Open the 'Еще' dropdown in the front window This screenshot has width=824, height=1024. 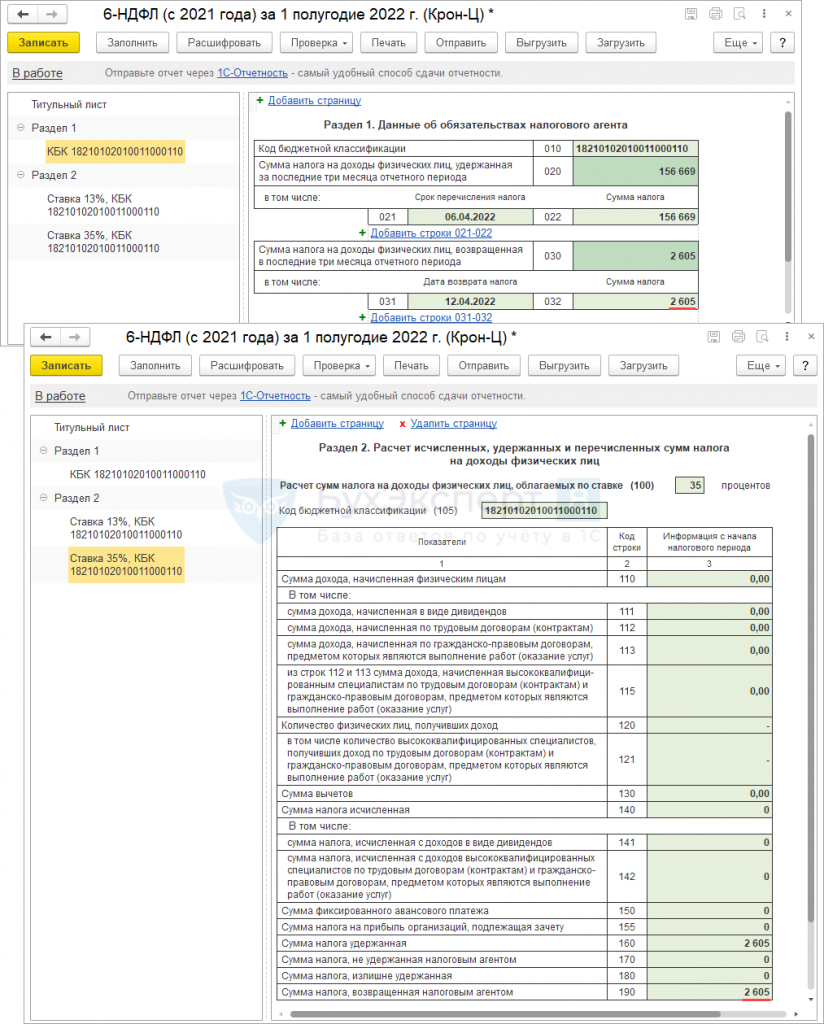(763, 366)
